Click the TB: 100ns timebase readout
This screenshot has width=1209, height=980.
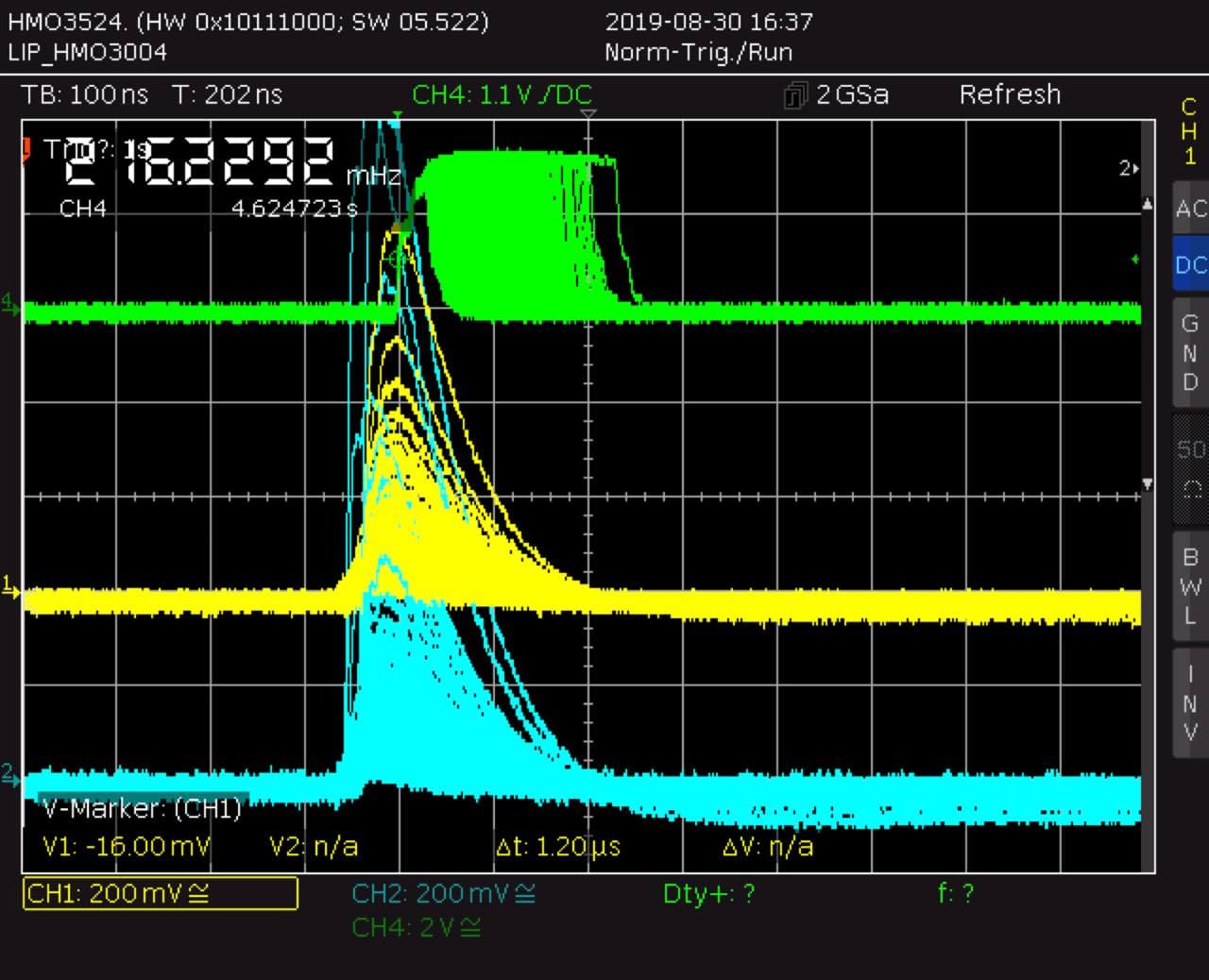tap(86, 94)
